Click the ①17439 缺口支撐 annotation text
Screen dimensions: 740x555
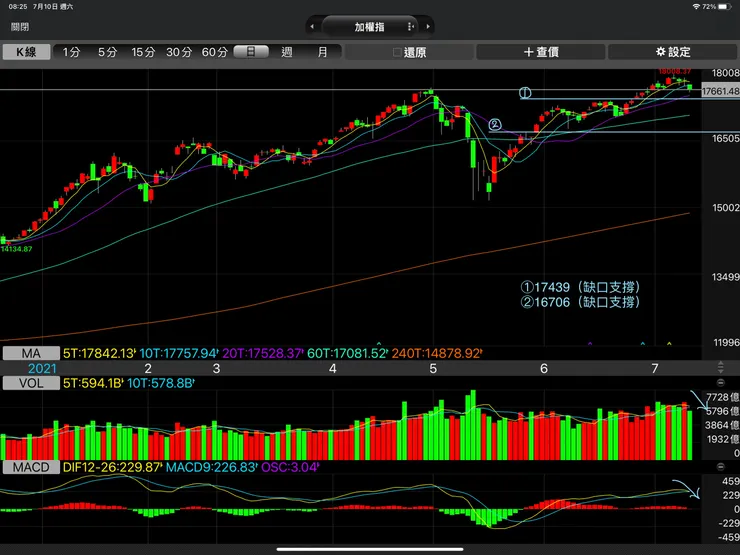click(580, 287)
